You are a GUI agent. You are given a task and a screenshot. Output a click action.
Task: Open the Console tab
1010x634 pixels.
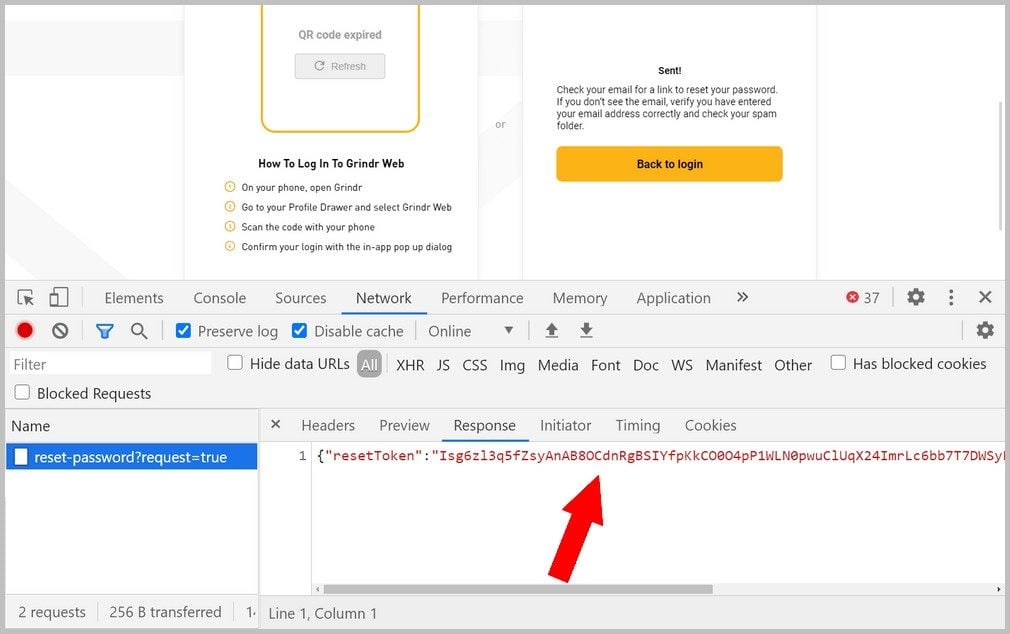(220, 298)
